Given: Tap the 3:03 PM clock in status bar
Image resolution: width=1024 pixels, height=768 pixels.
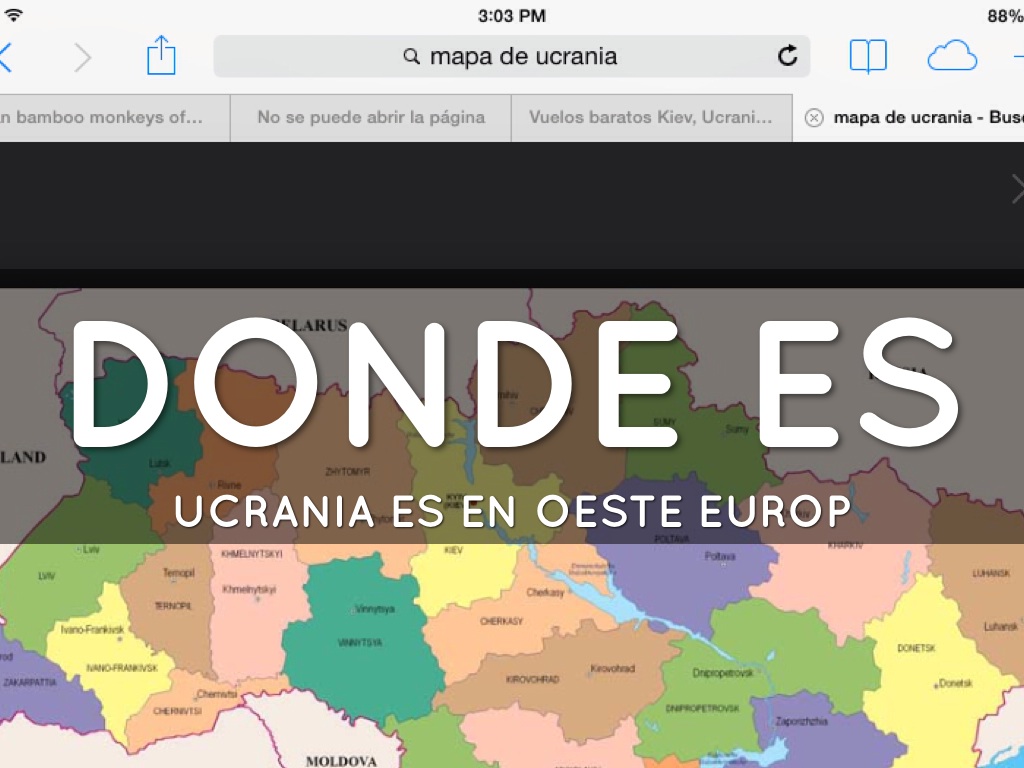Looking at the screenshot, I should pos(512,16).
